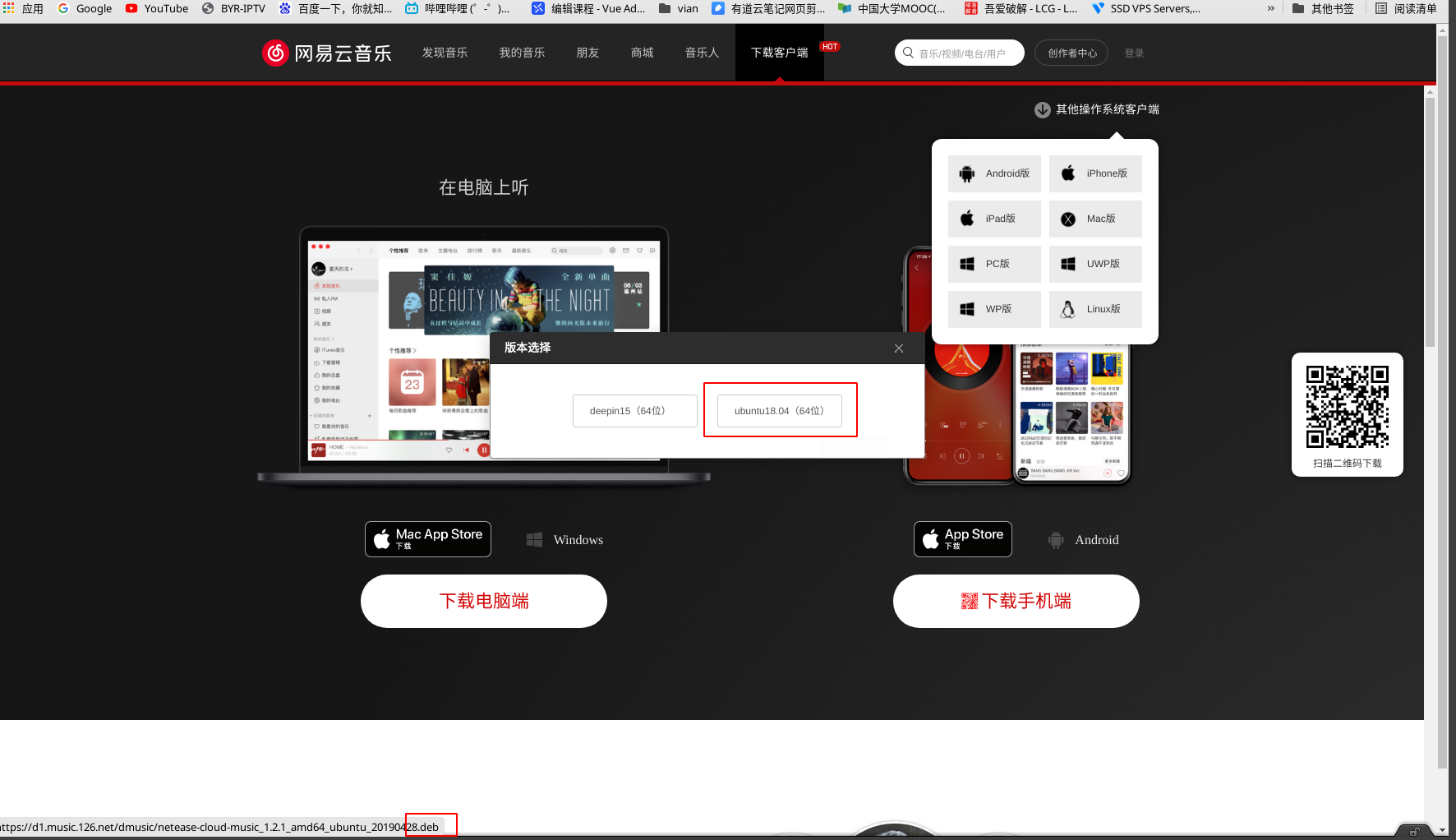Screen dimensions: 1456x840
Task: Click the 下载手机端 button
Action: tap(1016, 601)
